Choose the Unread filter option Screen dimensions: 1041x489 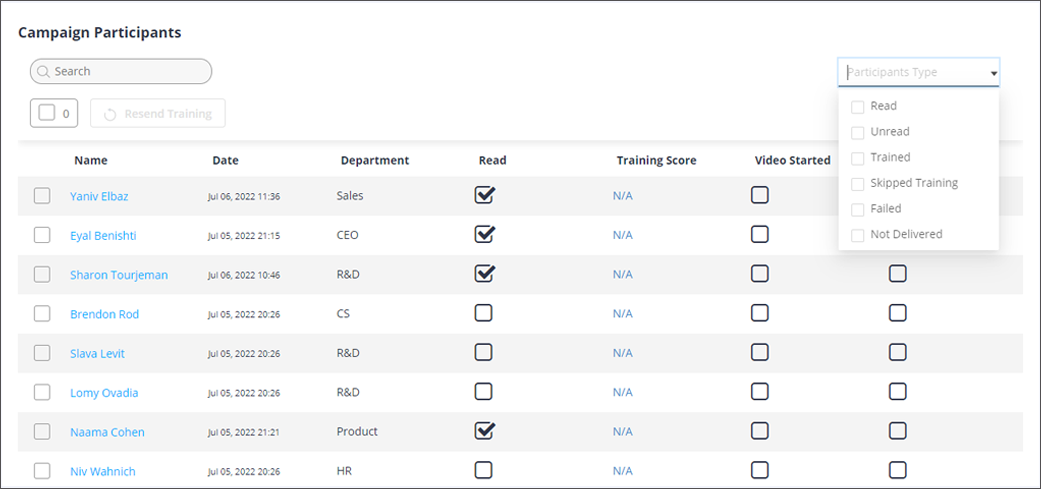click(889, 132)
